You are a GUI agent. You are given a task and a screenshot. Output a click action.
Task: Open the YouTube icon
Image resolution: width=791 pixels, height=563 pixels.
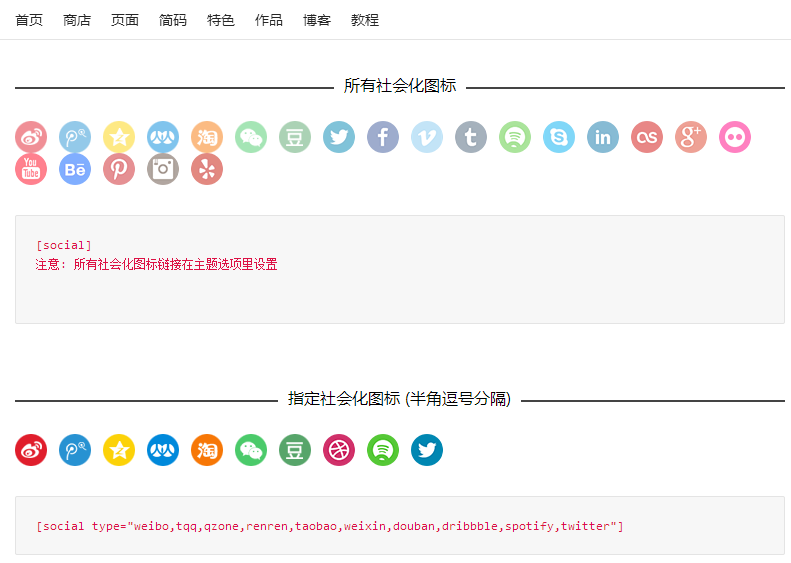(x=31, y=169)
